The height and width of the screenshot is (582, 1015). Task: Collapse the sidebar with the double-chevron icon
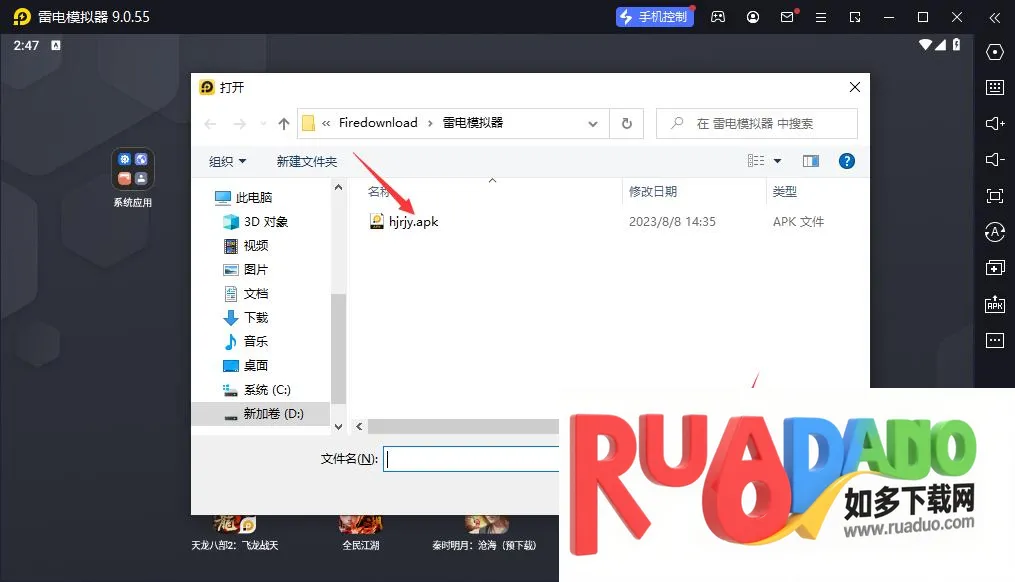[996, 17]
